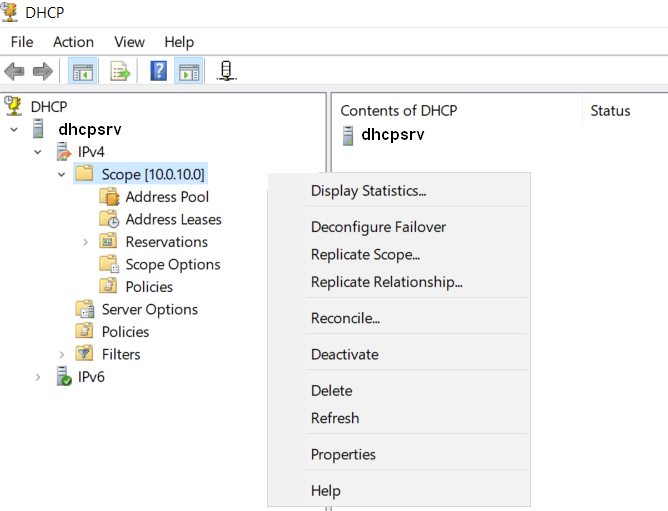
Task: Select the Filters label
Action: point(121,355)
